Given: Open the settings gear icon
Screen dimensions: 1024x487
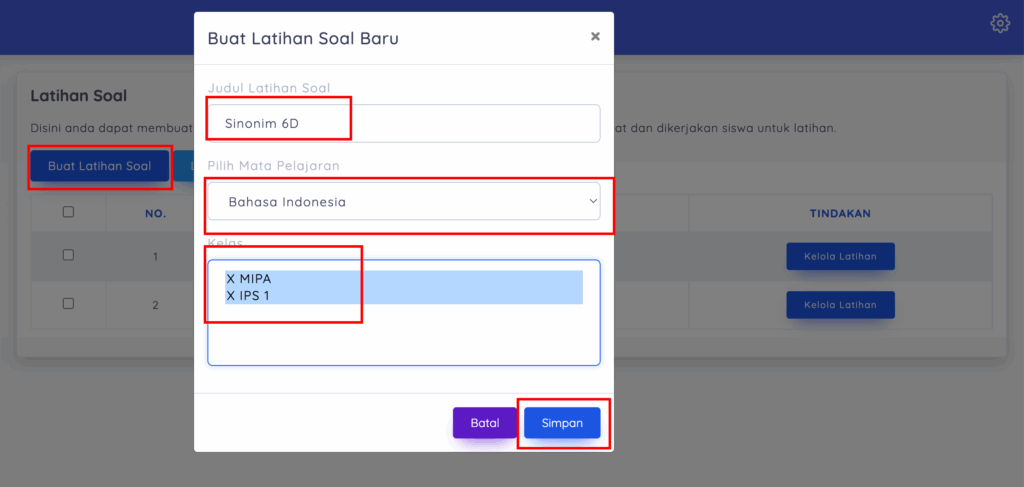Looking at the screenshot, I should coord(999,23).
